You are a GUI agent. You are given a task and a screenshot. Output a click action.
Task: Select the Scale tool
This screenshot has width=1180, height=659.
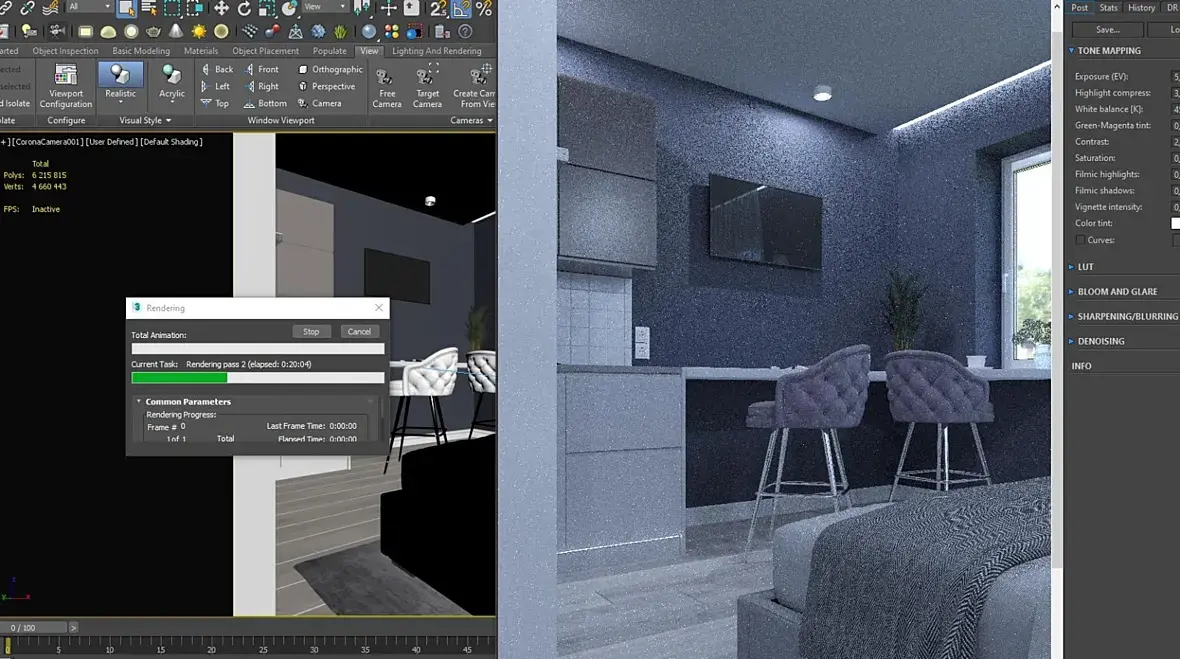[266, 8]
